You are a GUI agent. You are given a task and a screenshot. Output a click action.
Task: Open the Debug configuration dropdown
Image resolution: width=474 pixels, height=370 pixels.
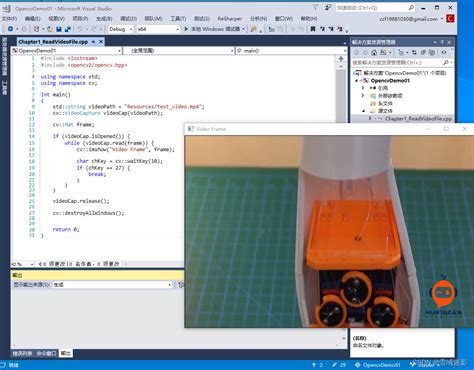coord(121,29)
